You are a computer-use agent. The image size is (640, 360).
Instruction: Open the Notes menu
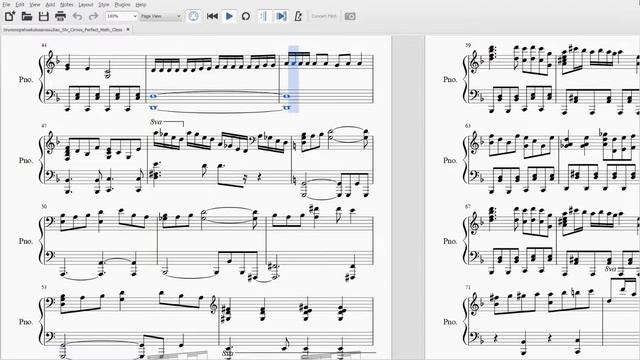(x=67, y=4)
